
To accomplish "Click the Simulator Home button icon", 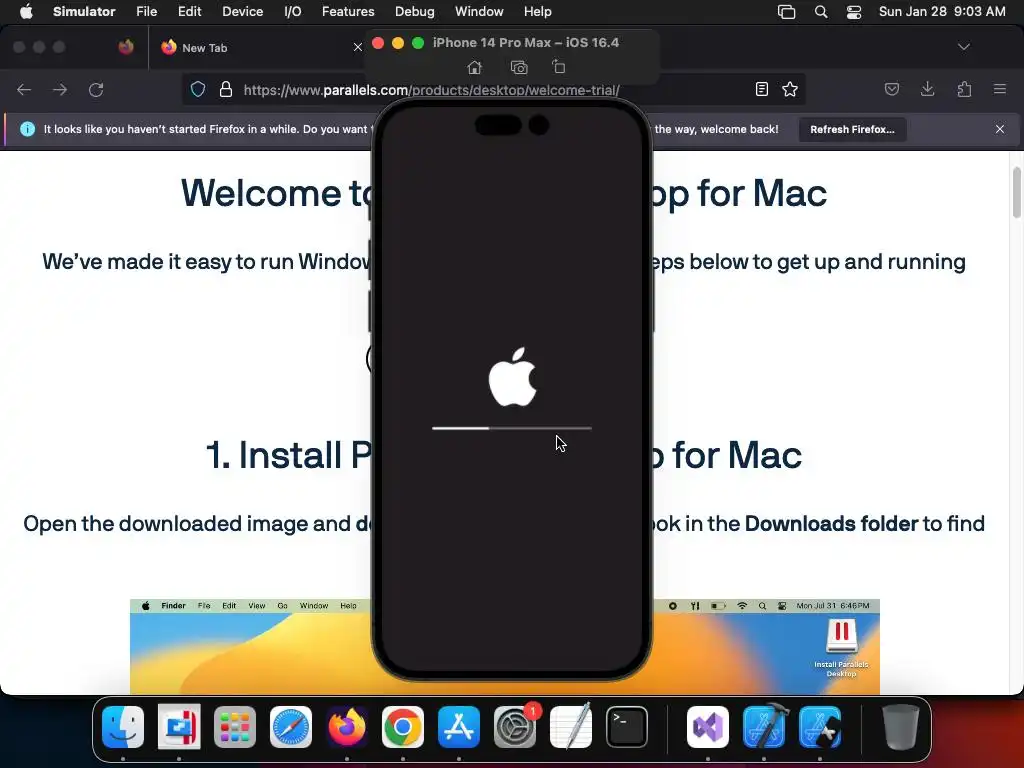I will click(x=475, y=67).
